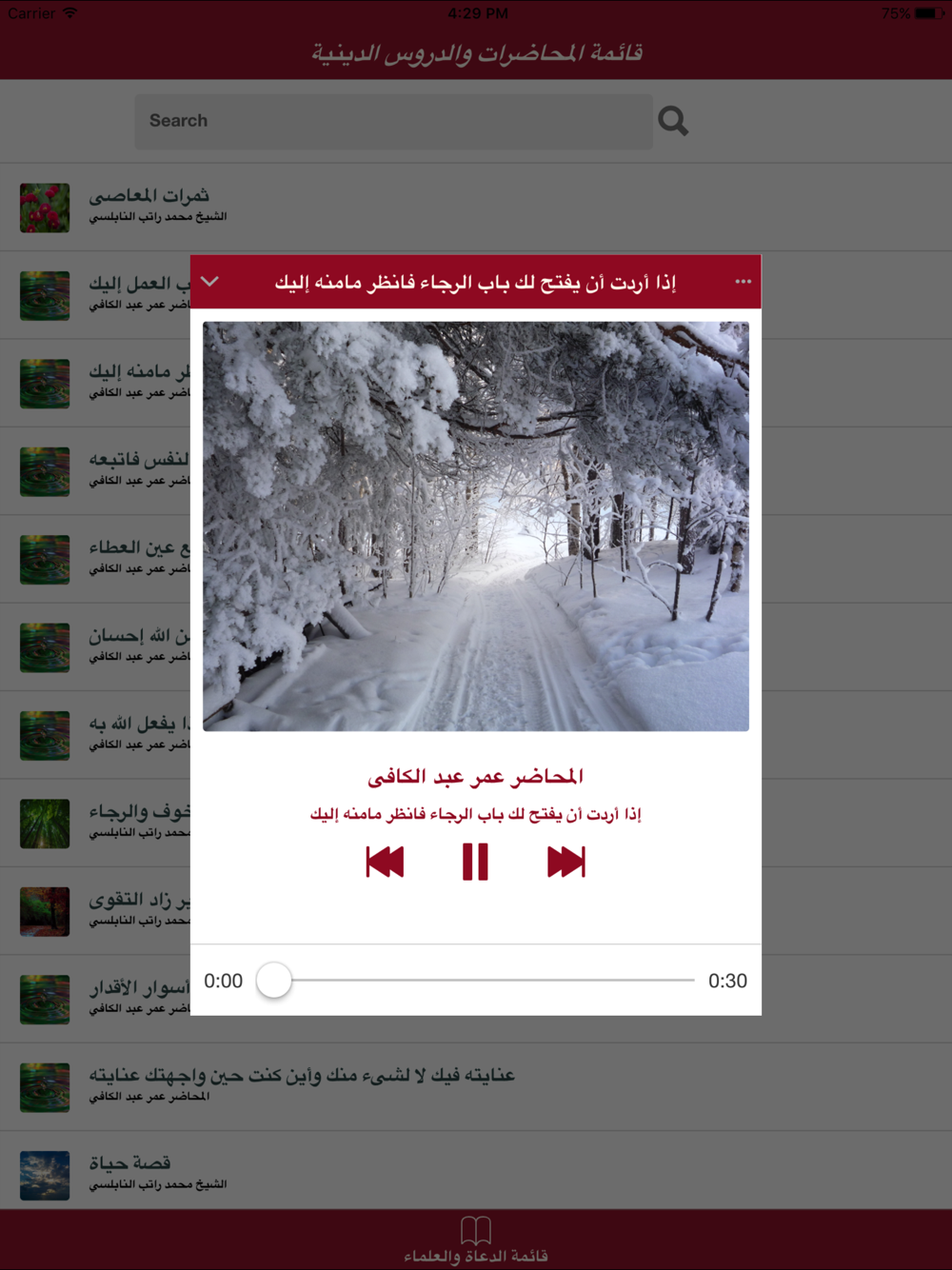Open the three-dots more options menu
The image size is (952, 1270).
point(744,282)
